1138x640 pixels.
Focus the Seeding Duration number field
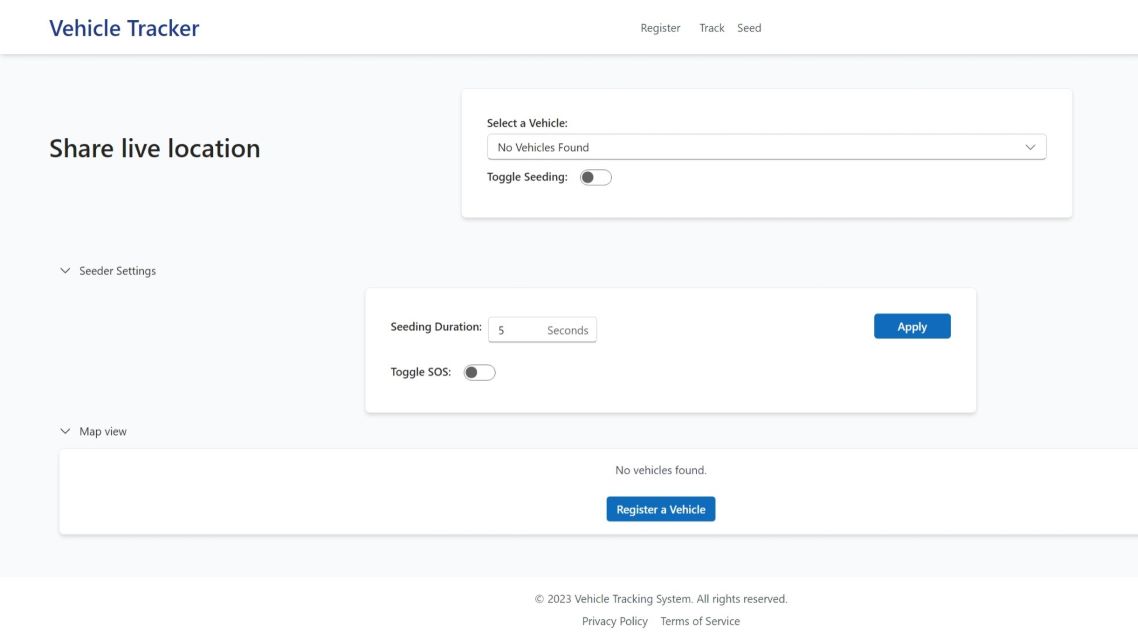515,330
